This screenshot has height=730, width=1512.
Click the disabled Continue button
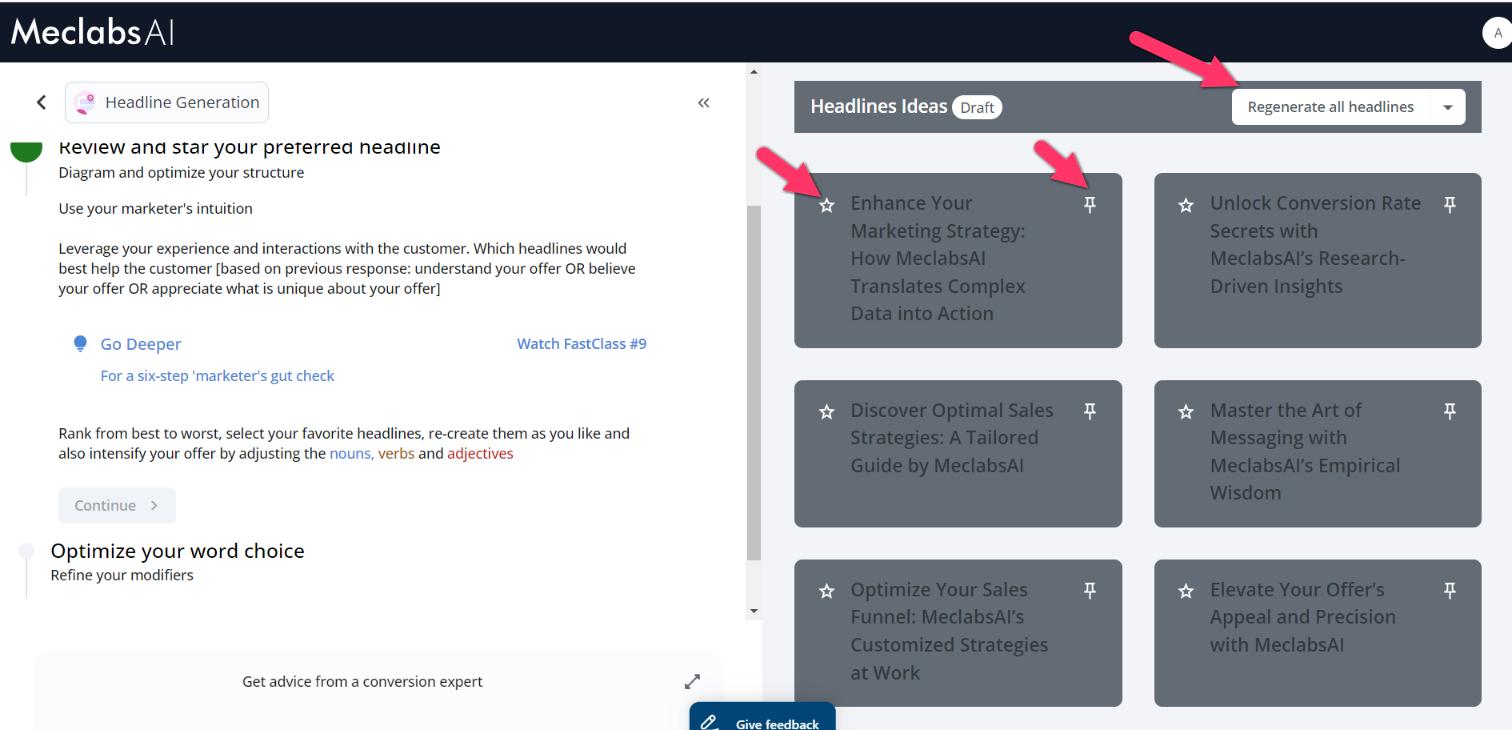(x=117, y=505)
